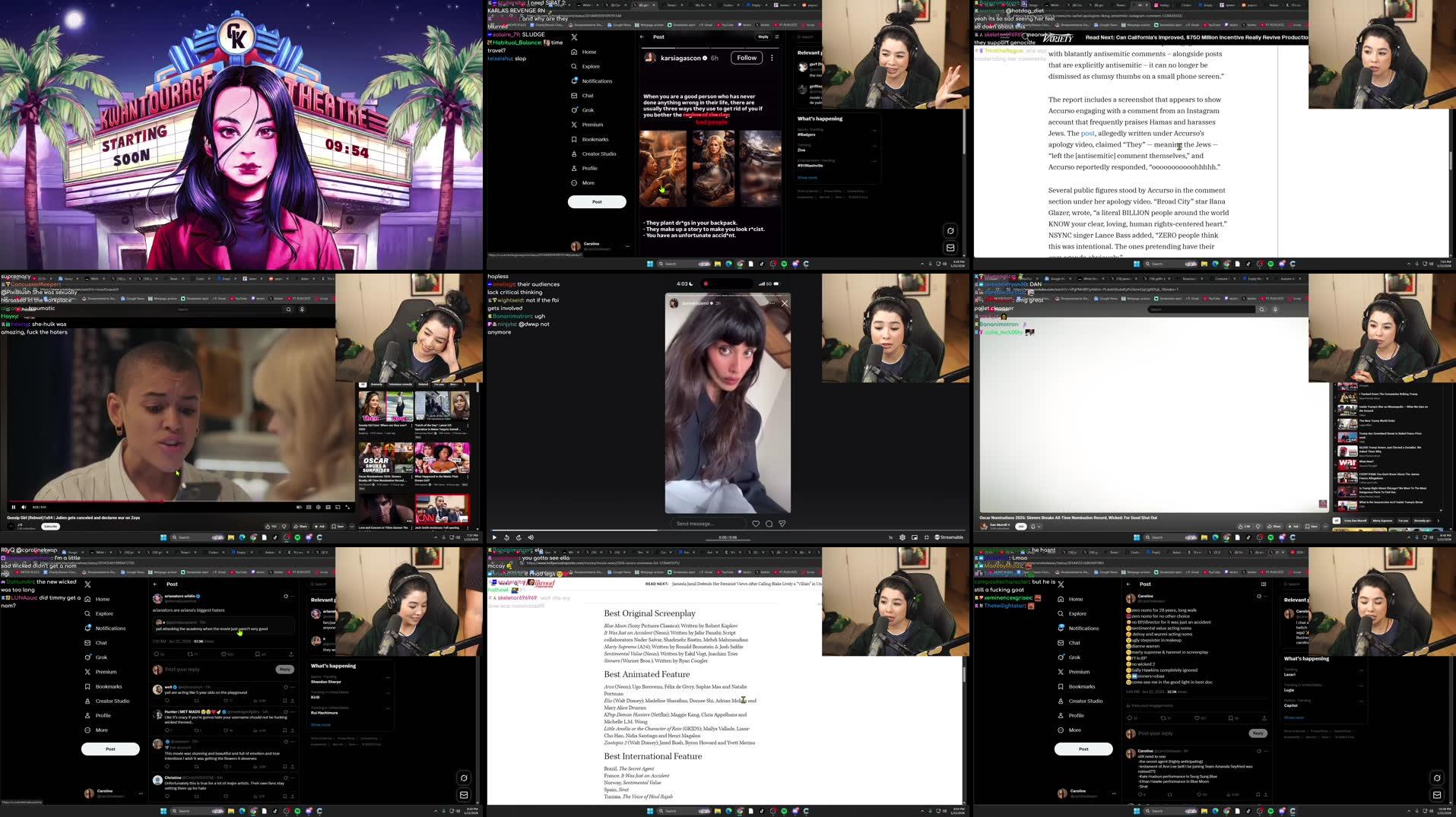Open the three-dot menu on karsiagascon's post
The height and width of the screenshot is (817, 1456).
point(772,58)
